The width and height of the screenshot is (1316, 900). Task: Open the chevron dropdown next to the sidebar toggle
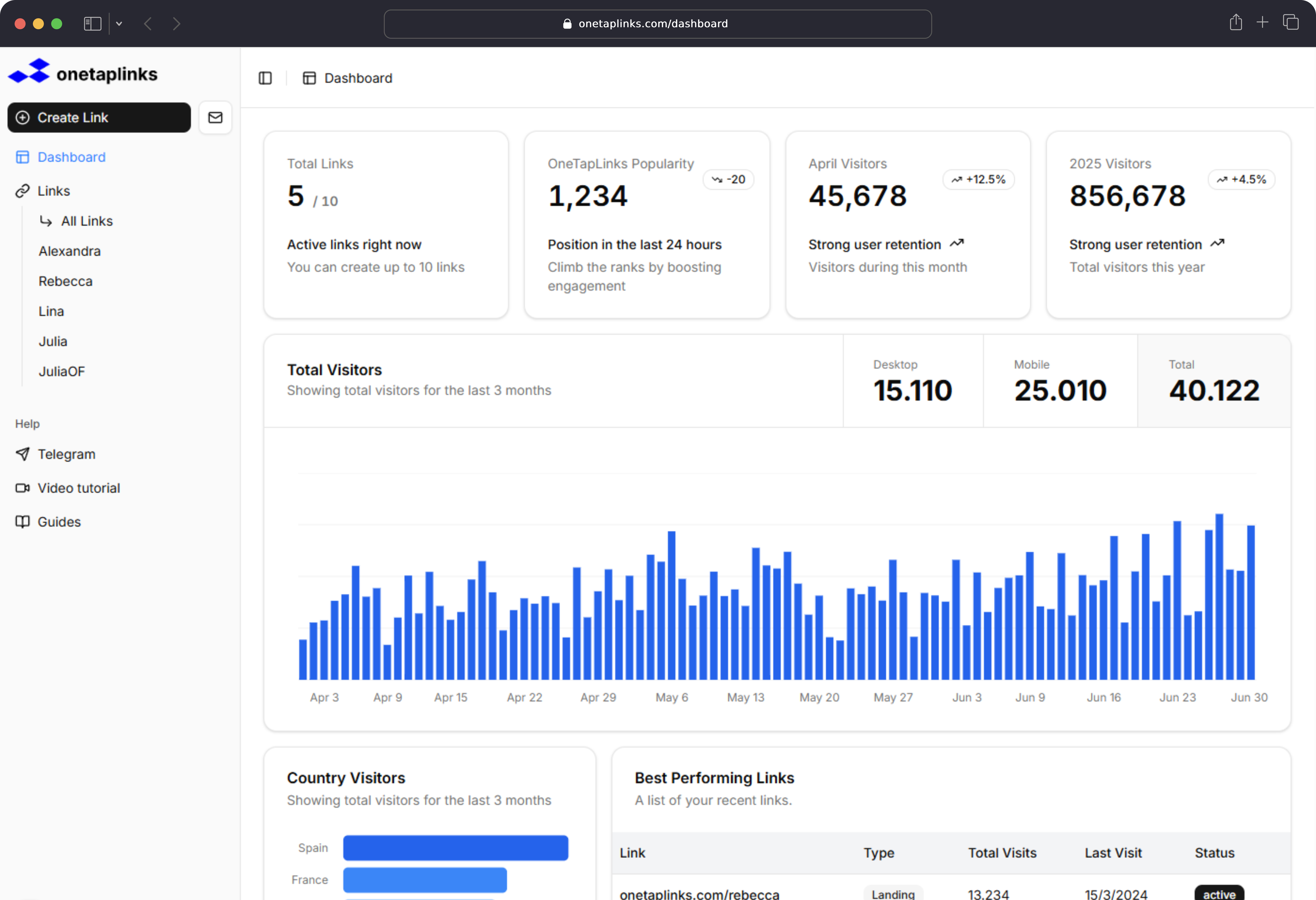point(119,23)
